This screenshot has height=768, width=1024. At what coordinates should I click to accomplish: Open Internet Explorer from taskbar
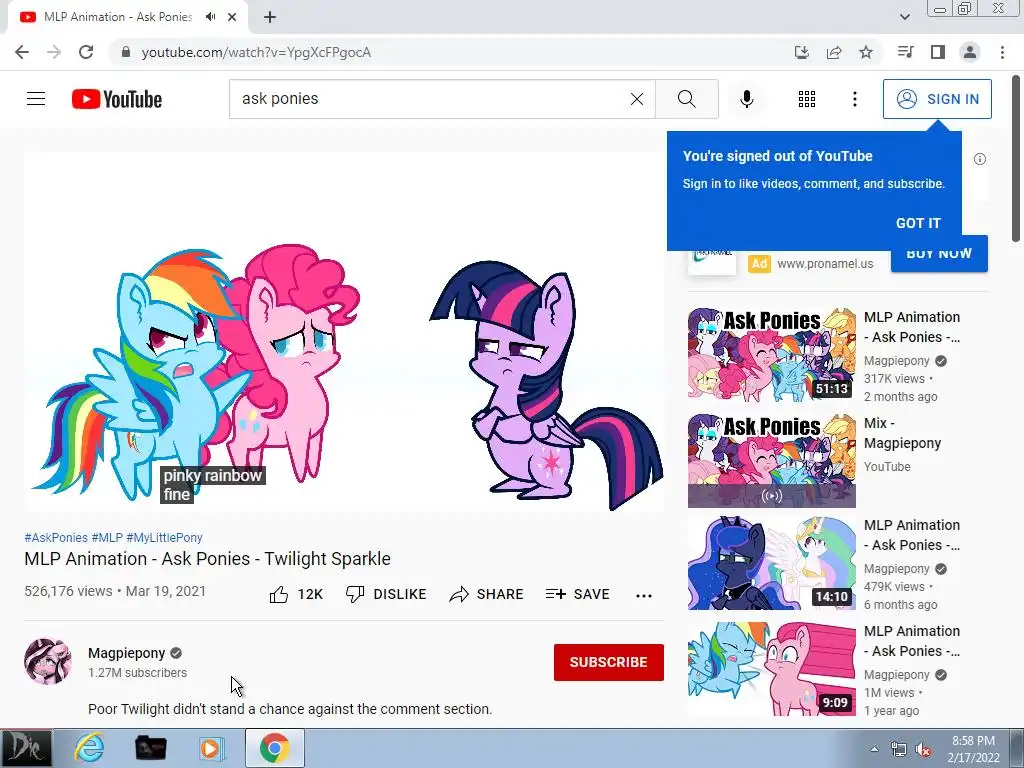coord(89,748)
